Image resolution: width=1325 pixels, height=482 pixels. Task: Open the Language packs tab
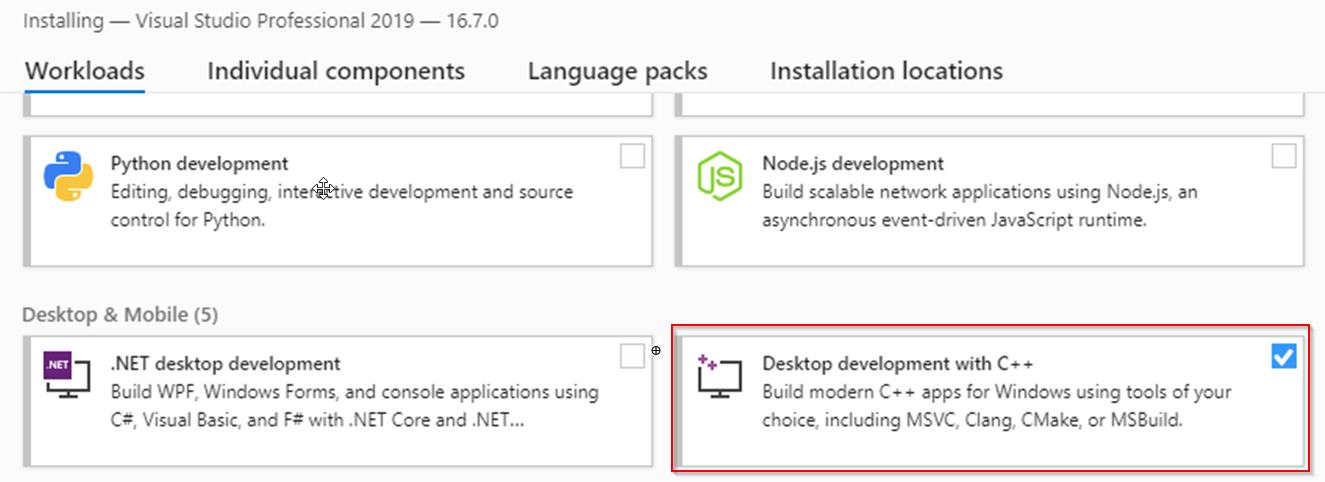pyautogui.click(x=618, y=71)
